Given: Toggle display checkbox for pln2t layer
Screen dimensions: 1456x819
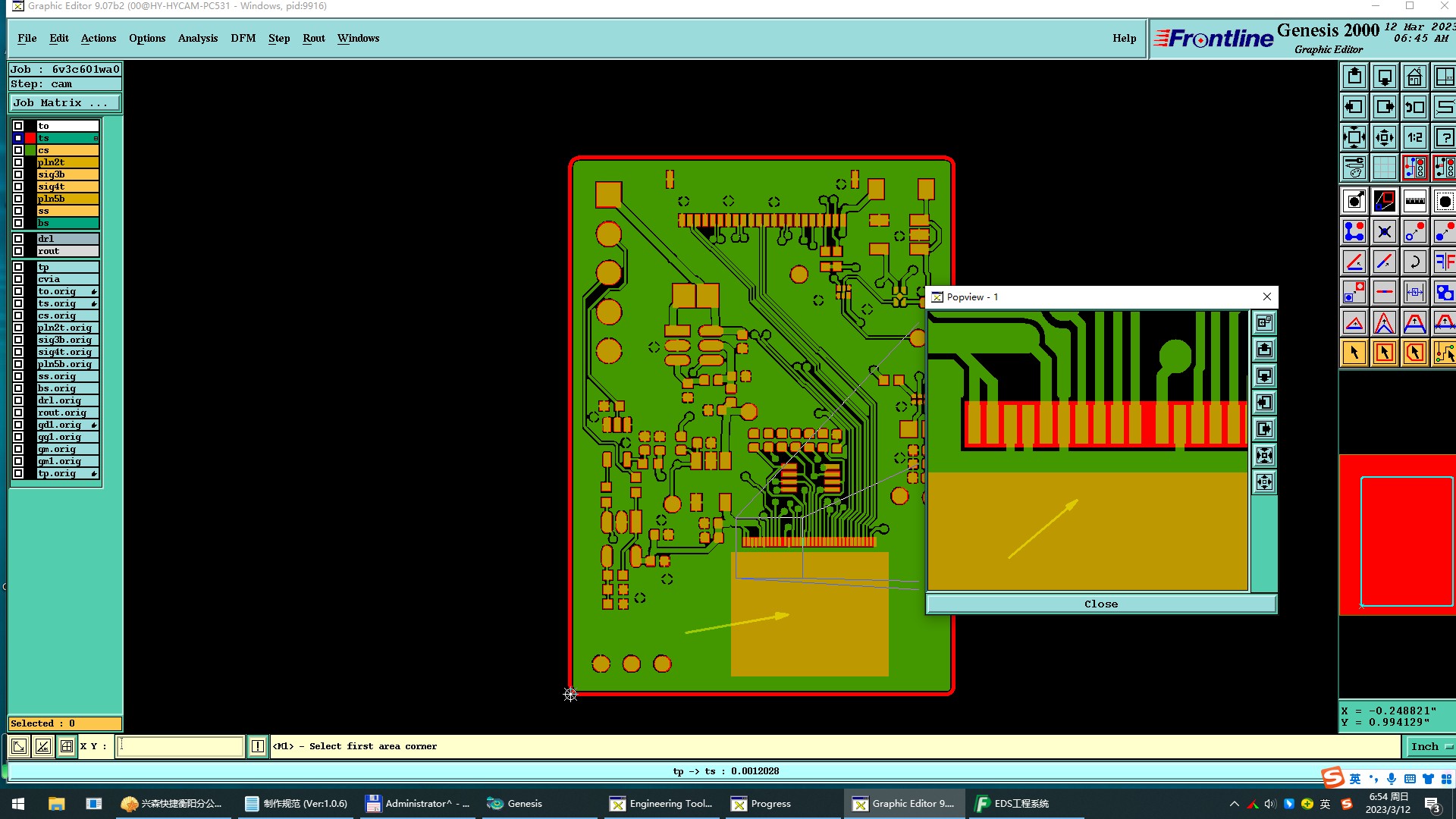Looking at the screenshot, I should [x=18, y=162].
